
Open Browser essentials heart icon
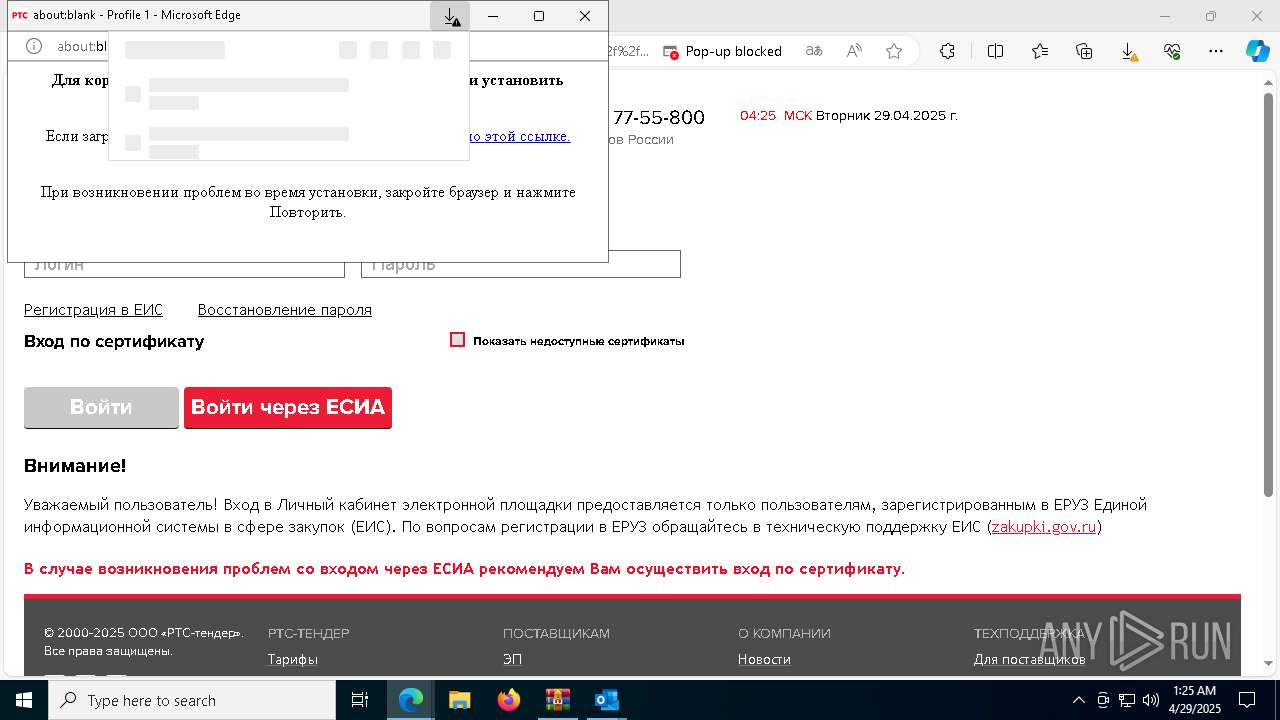1172,51
